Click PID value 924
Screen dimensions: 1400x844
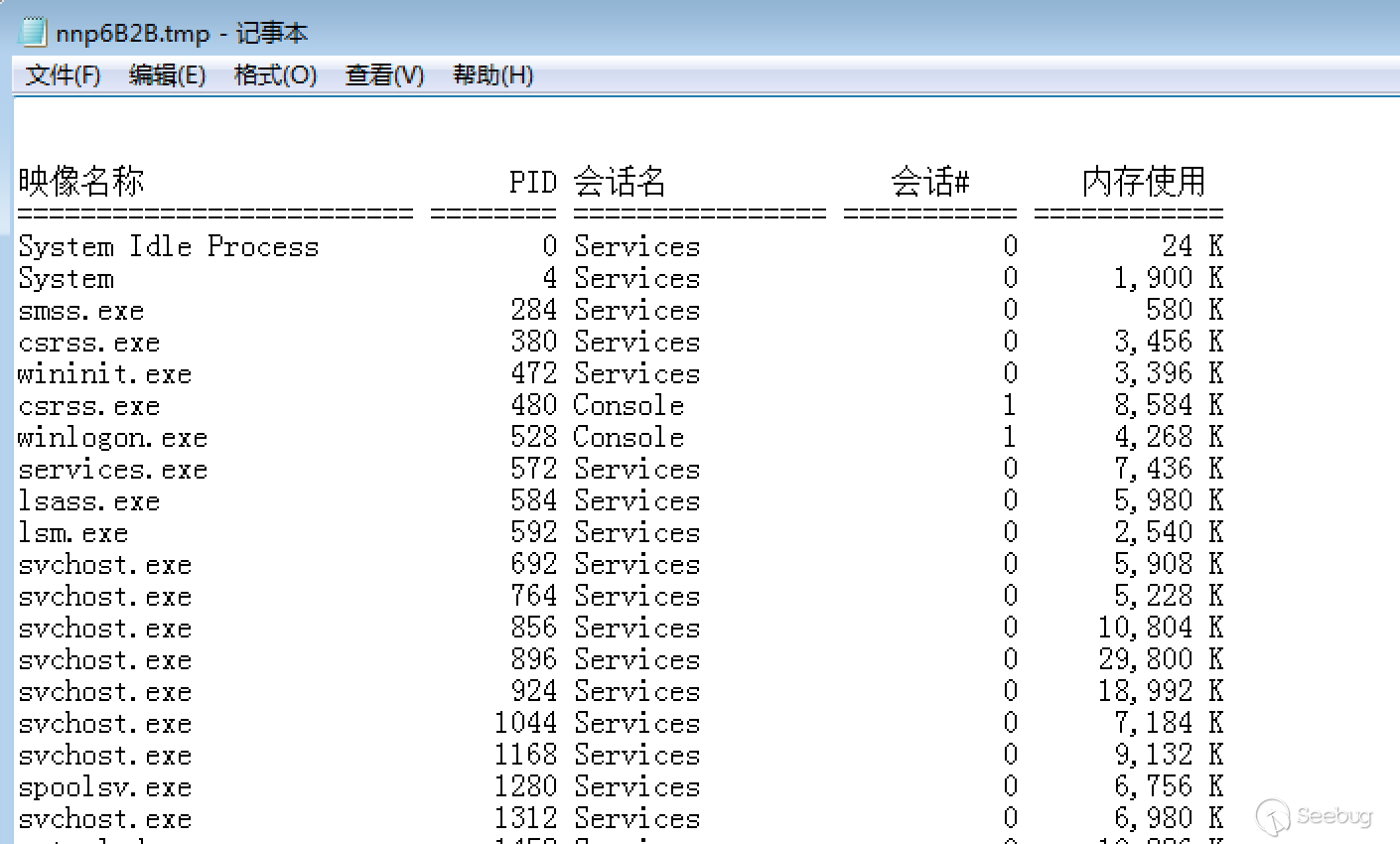click(534, 691)
